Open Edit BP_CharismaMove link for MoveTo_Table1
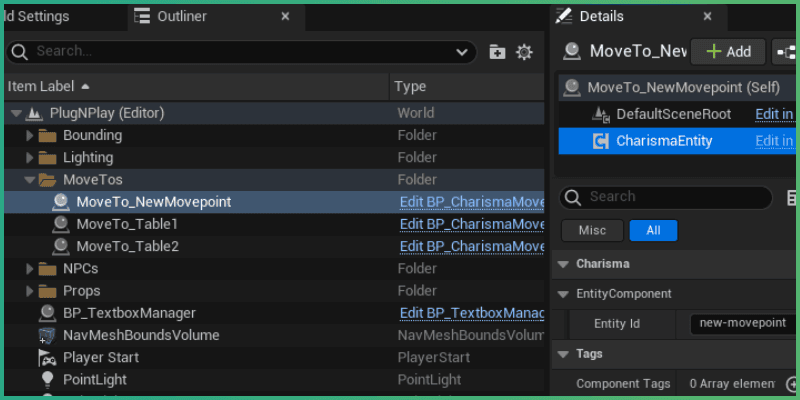800x400 pixels. (x=471, y=224)
